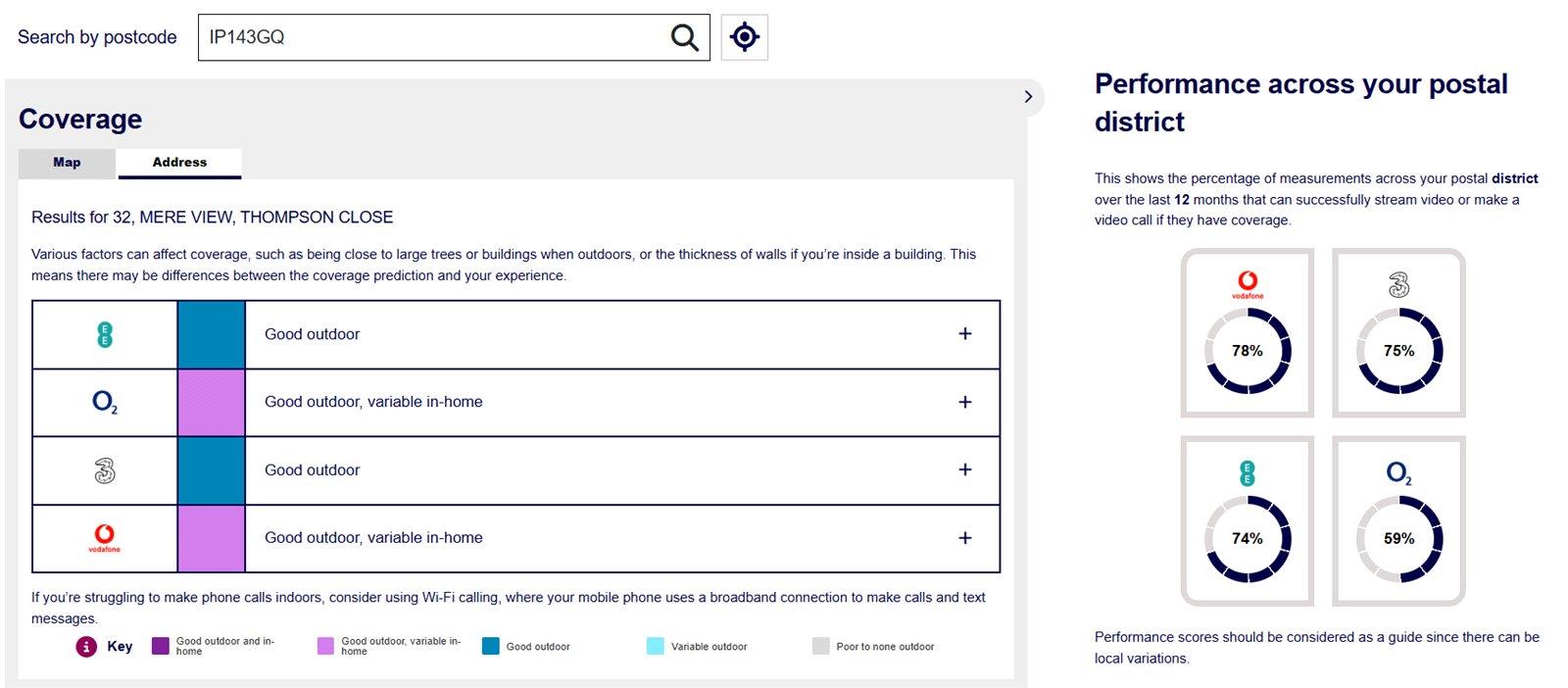
Task: Open Vodafone 78% performance card
Action: [1248, 333]
